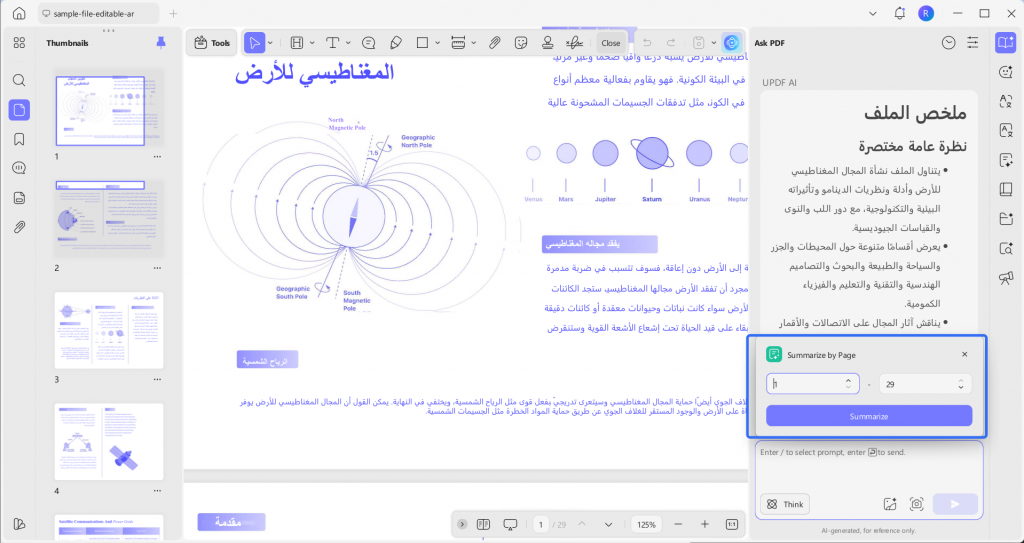Image resolution: width=1024 pixels, height=543 pixels.
Task: Expand the measure tool dropdown arrow
Action: pyautogui.click(x=473, y=43)
